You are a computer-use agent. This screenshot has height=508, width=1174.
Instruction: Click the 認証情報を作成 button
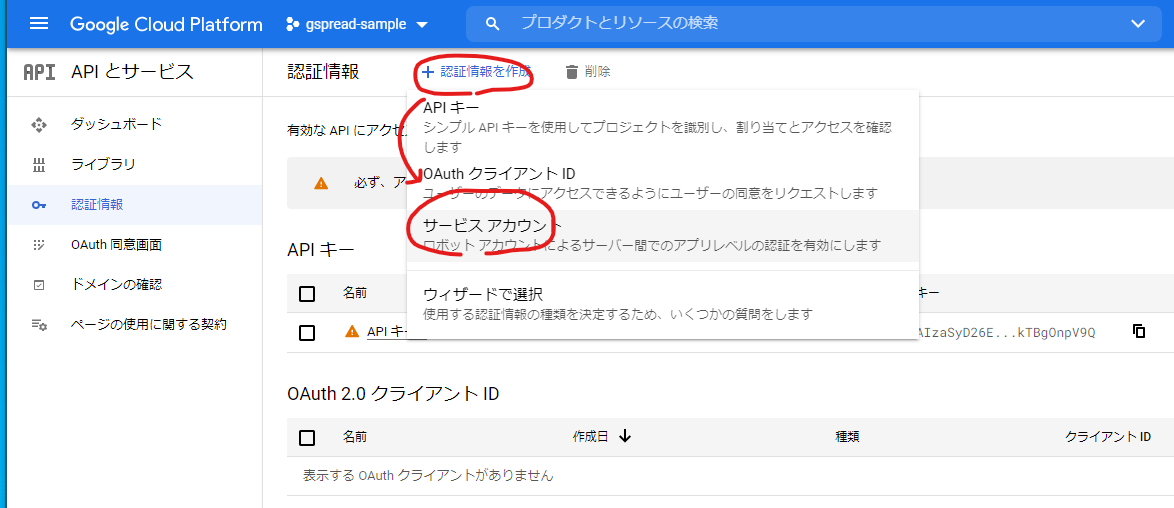pos(476,72)
